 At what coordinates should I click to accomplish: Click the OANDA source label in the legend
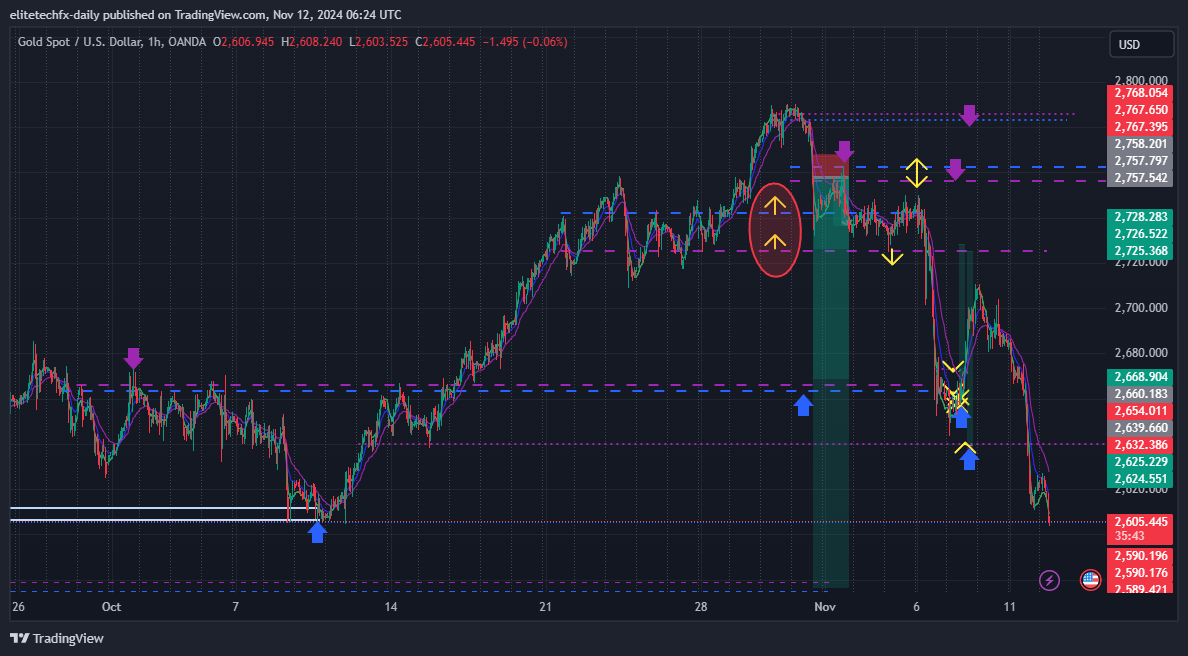(187, 42)
